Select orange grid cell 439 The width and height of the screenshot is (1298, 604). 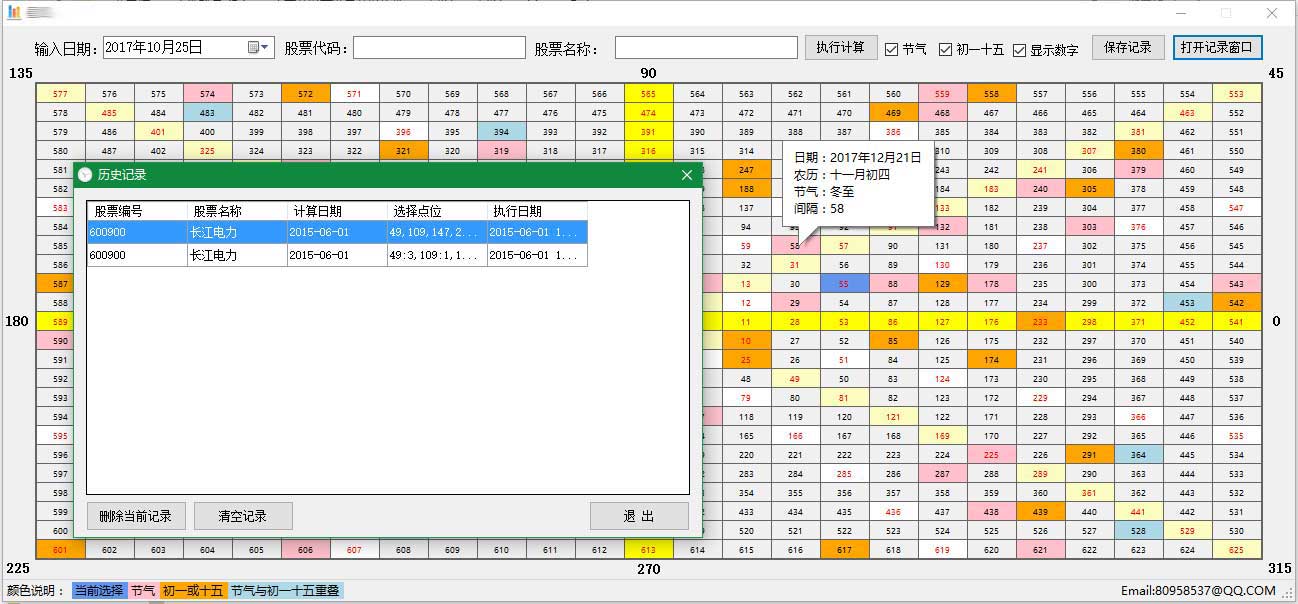point(1040,512)
